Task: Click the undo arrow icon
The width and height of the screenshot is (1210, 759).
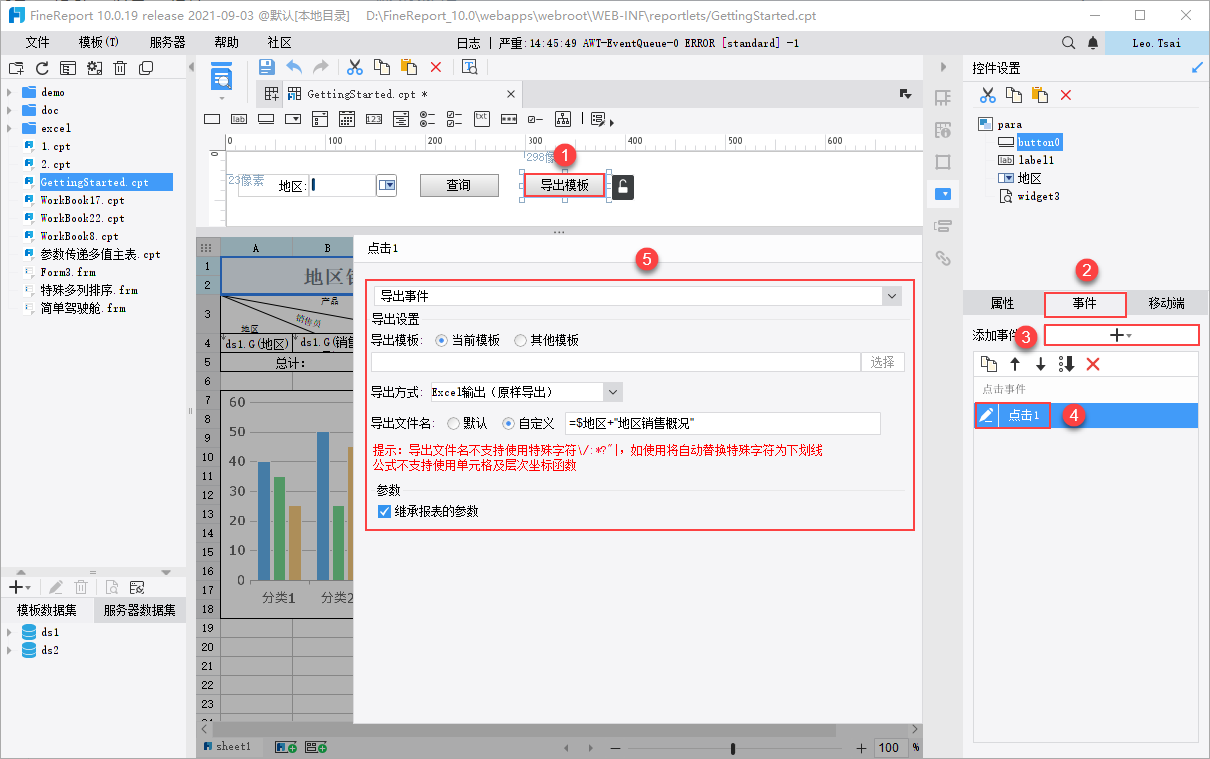Action: (x=294, y=67)
